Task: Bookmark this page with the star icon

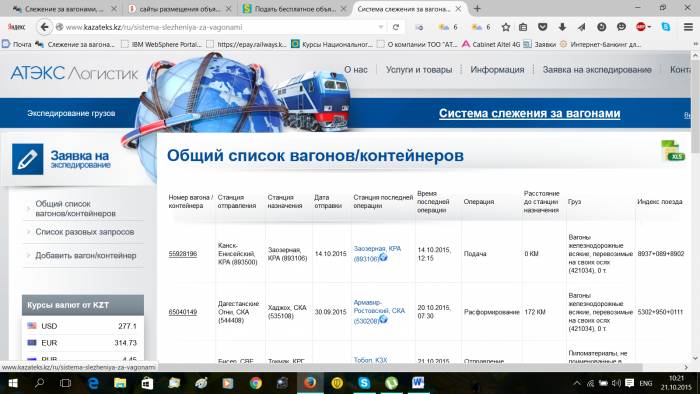Action: (x=505, y=27)
